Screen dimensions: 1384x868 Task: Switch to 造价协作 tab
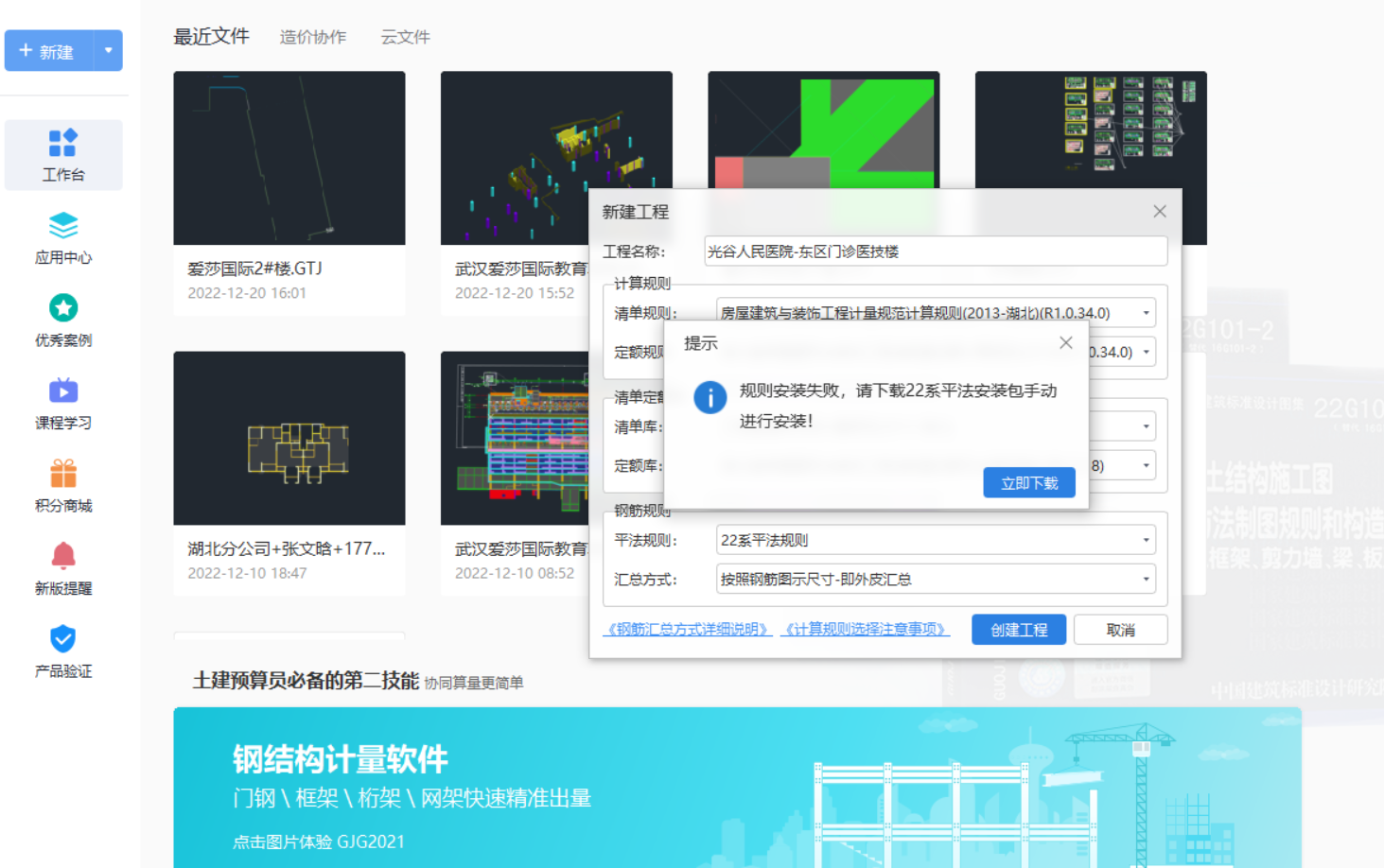point(313,37)
